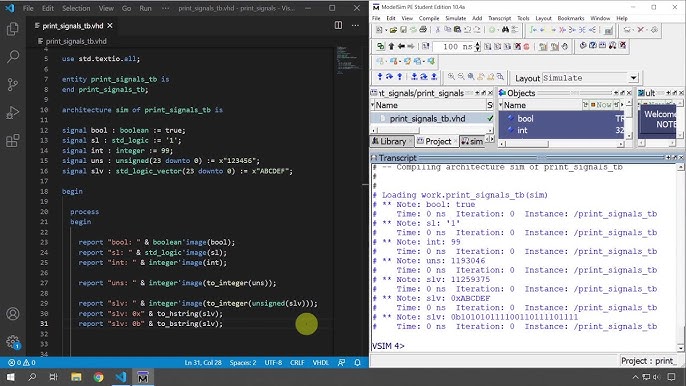This screenshot has width=686, height=386.
Task: Open the VHDL language mode selector
Action: pyautogui.click(x=320, y=362)
